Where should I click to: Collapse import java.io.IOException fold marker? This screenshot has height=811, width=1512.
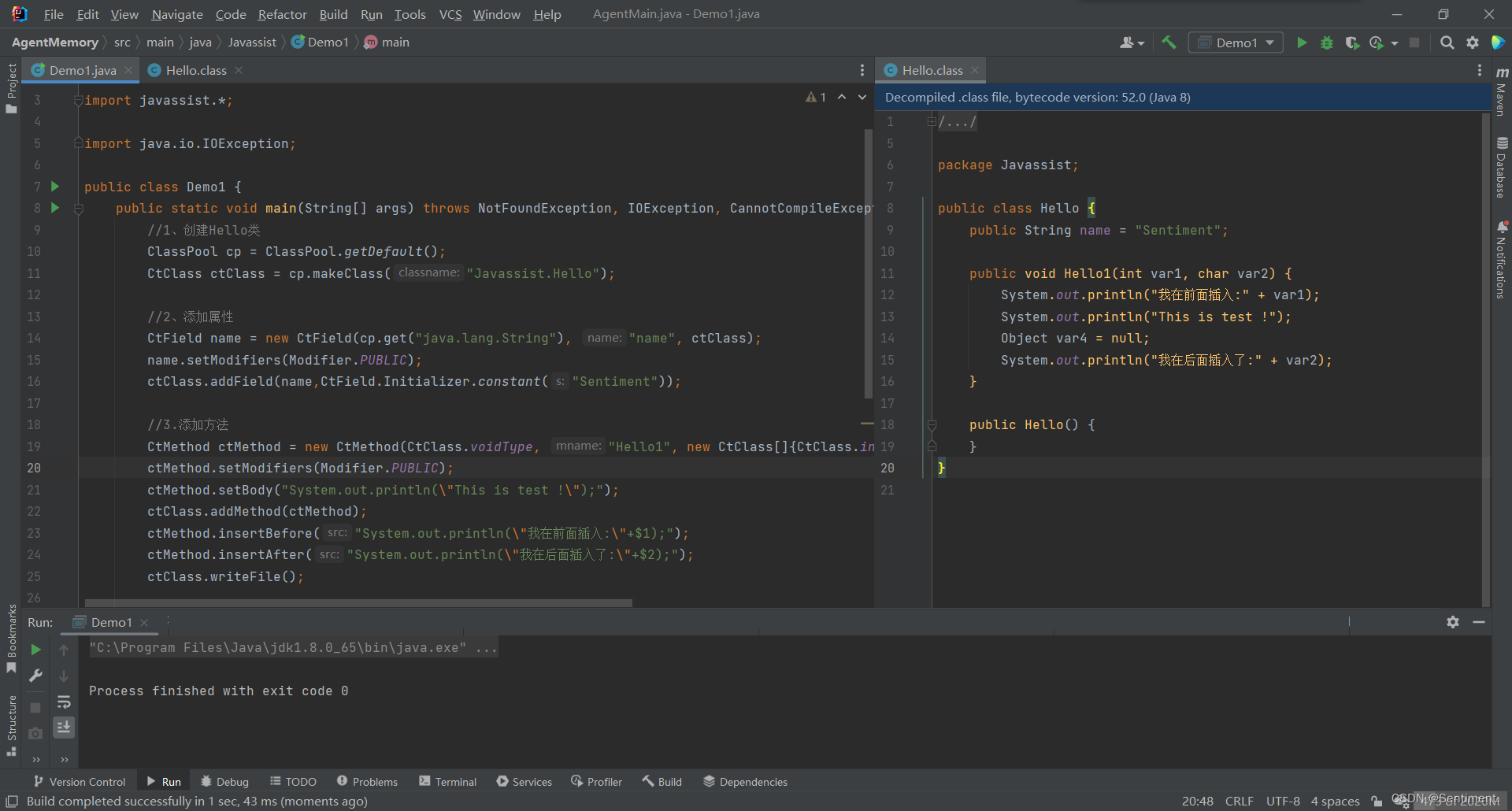(78, 143)
